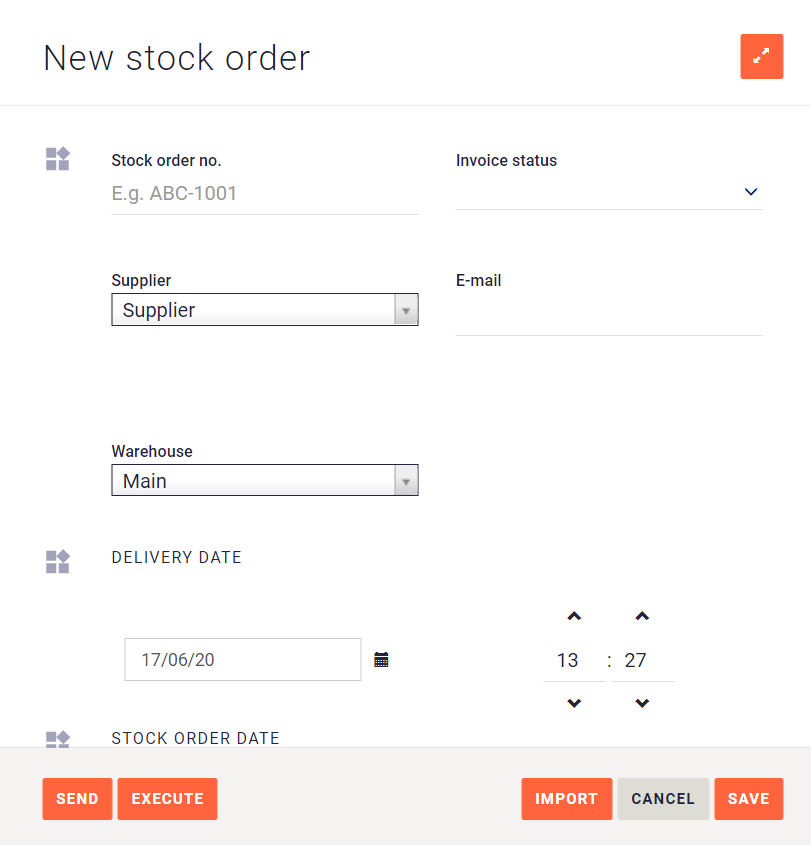Save the stock order
The image size is (811, 845).
pos(748,798)
